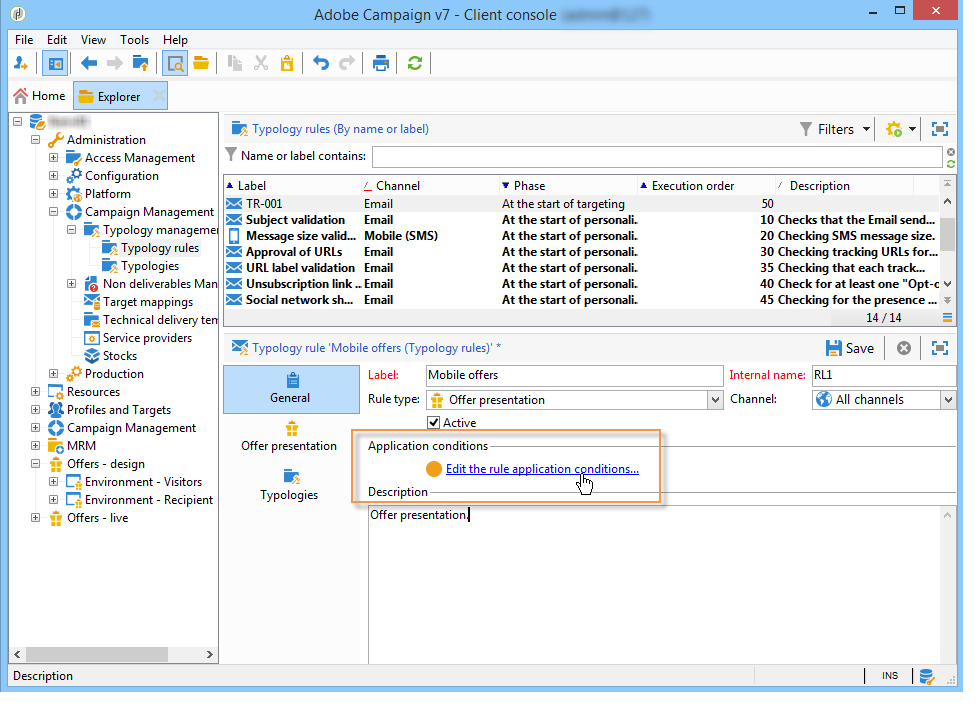Click the rules list vertical scrollbar thumb
The image size is (980, 709).
pyautogui.click(x=948, y=234)
